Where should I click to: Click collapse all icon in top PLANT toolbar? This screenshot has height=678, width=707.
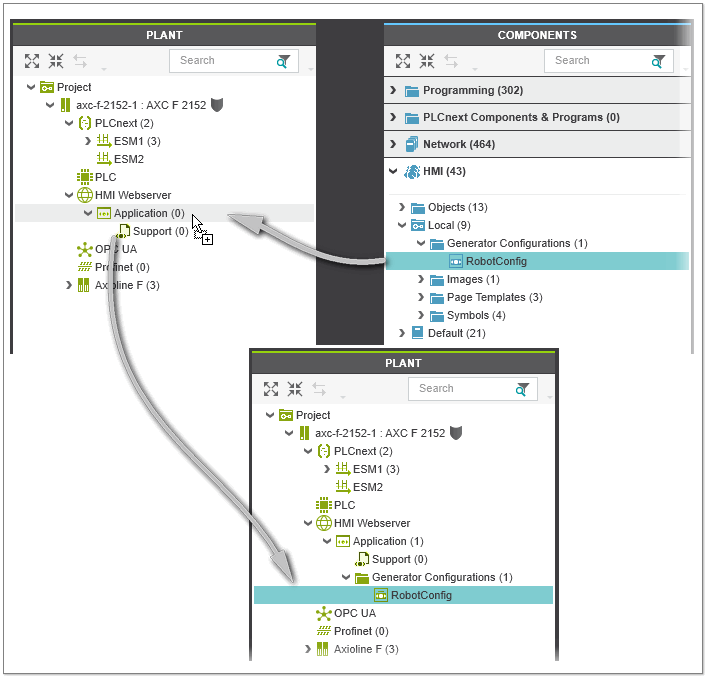[x=56, y=61]
